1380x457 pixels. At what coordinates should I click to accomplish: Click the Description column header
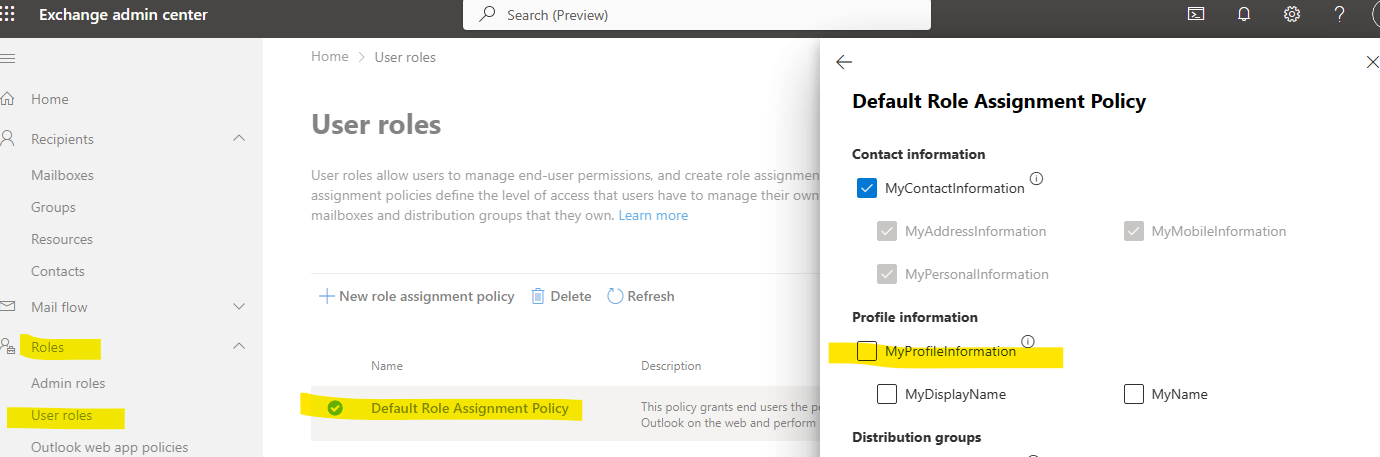pos(671,366)
